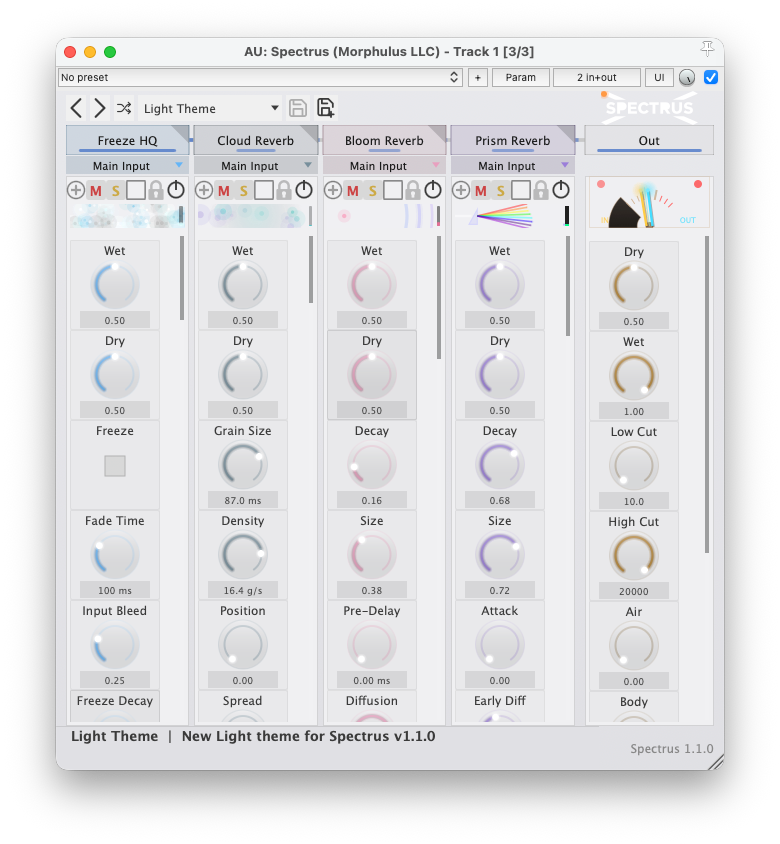Mute the Bloom Reverb module

click(353, 191)
